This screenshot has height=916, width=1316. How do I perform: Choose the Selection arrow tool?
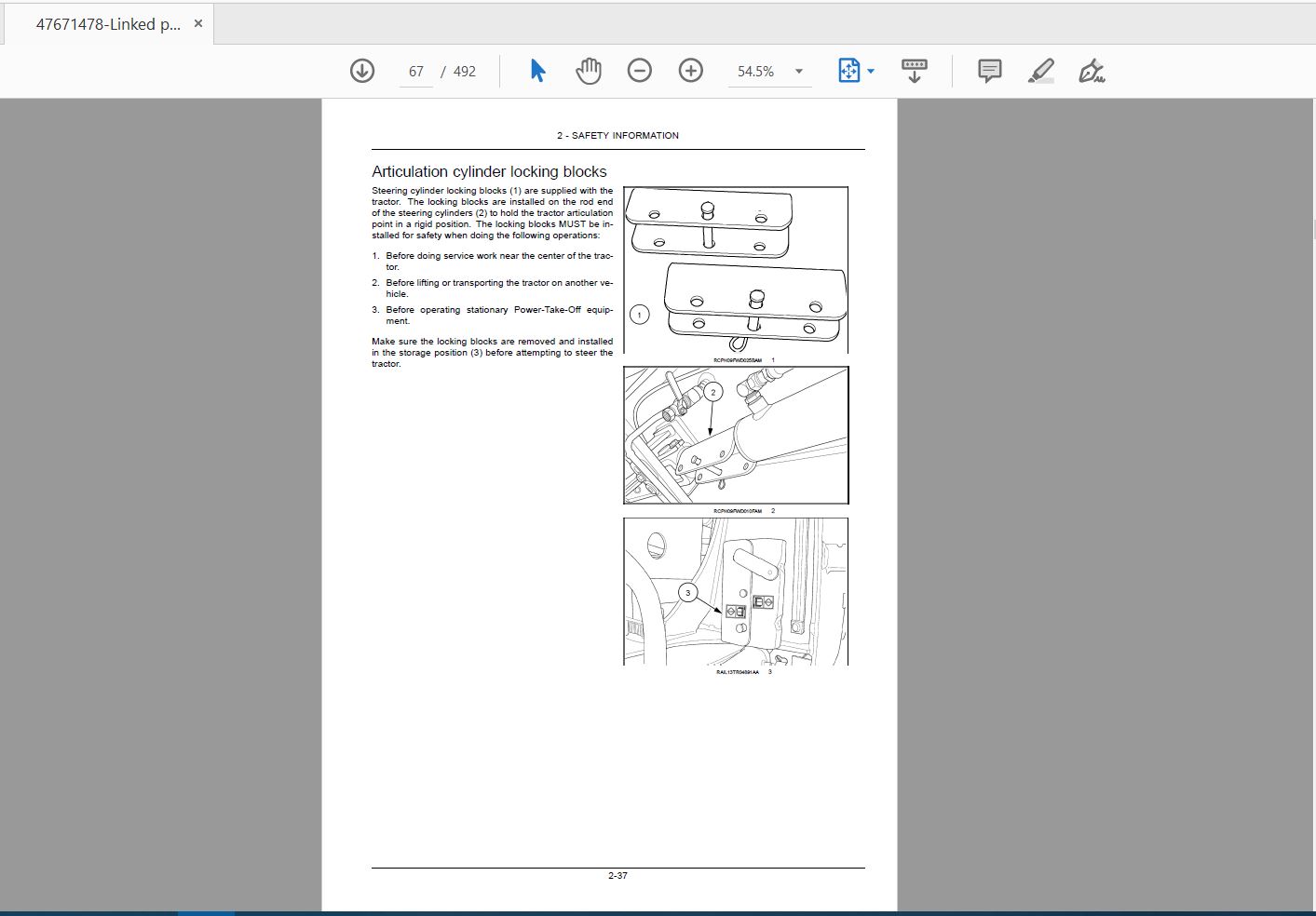(537, 71)
